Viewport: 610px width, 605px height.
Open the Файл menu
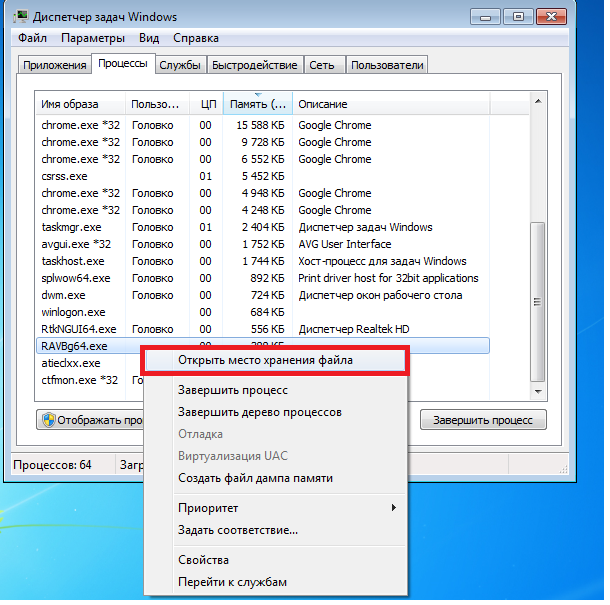coord(32,38)
